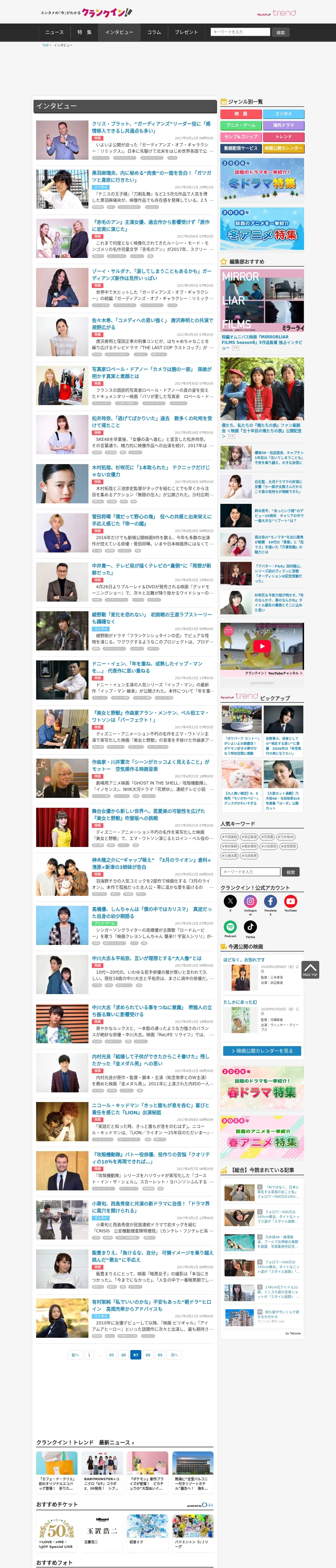Screen dimensions: 336x1568
Task: Click the trend logo in the header
Action: (x=276, y=13)
